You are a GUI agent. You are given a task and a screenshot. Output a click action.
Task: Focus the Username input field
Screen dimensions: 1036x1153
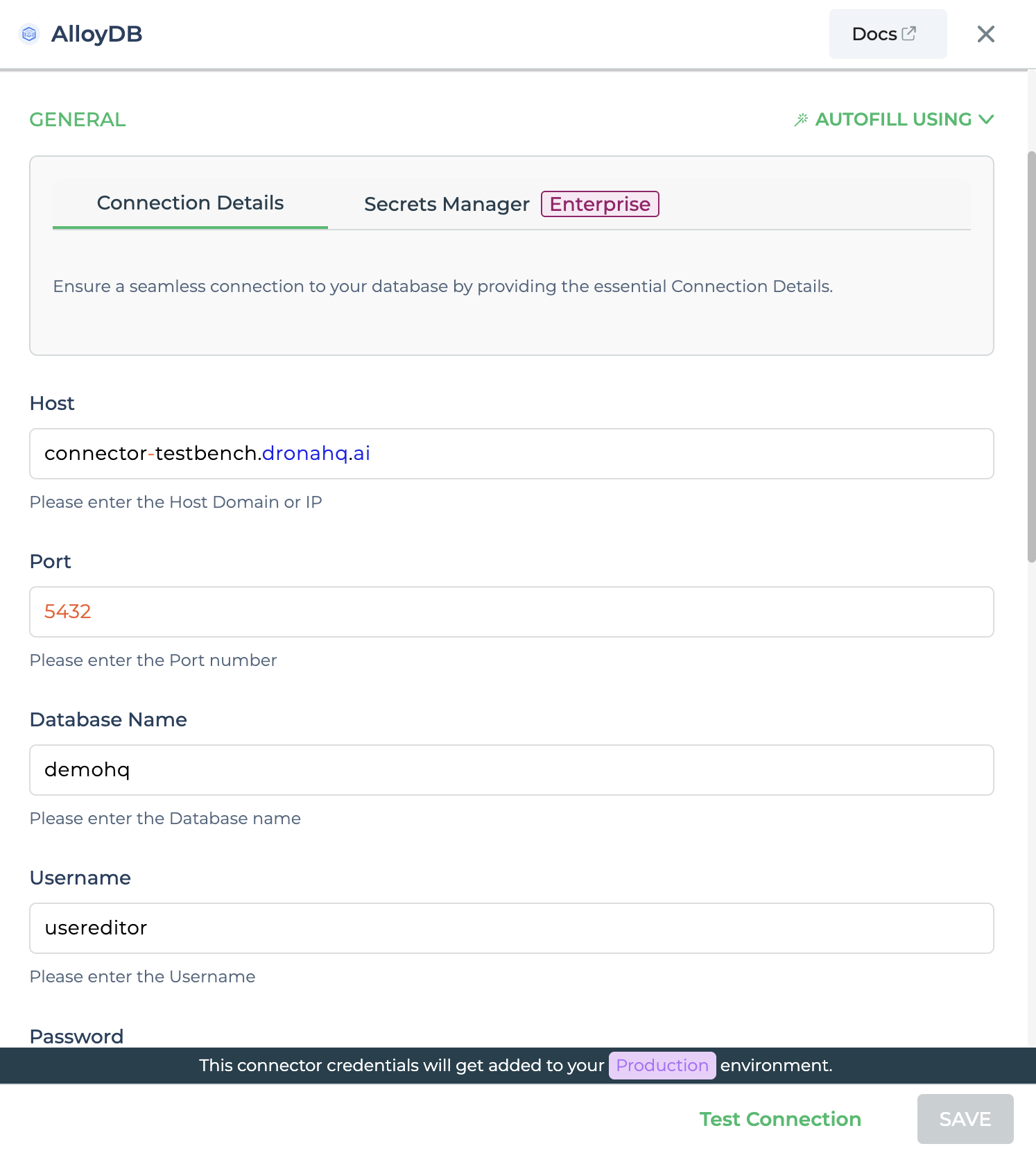point(512,928)
